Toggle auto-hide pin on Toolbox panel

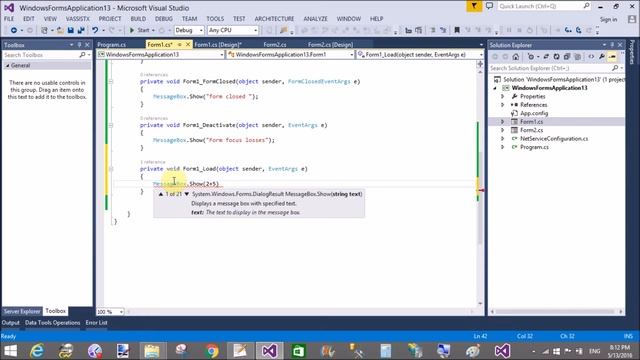pos(80,45)
